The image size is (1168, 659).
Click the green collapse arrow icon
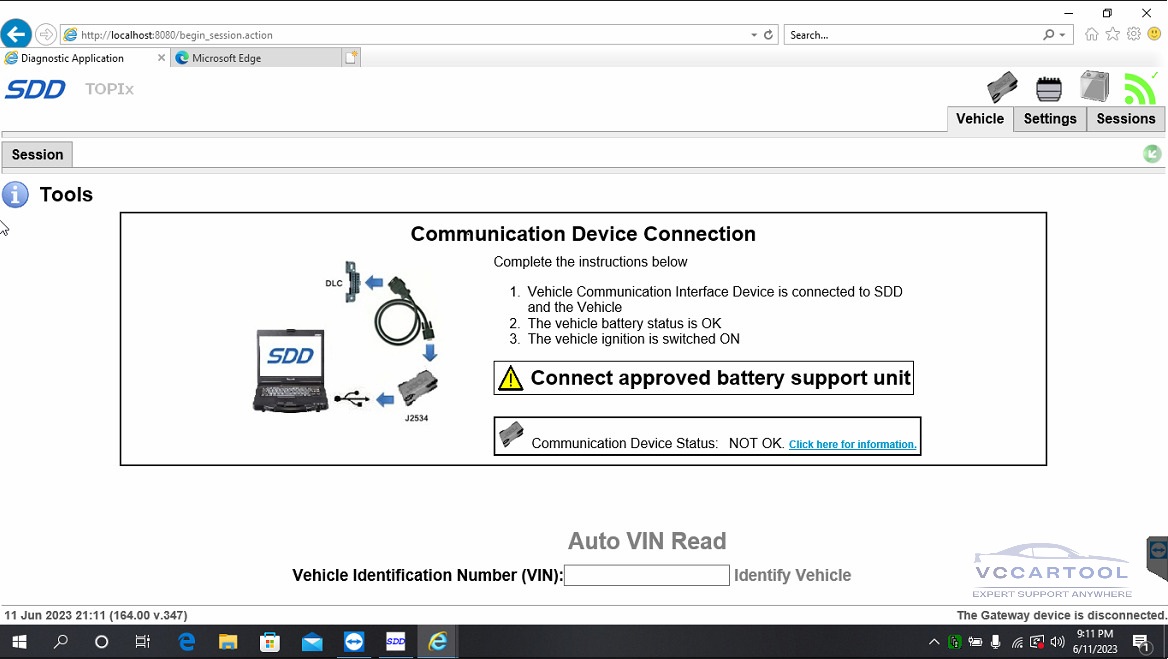pos(1152,154)
